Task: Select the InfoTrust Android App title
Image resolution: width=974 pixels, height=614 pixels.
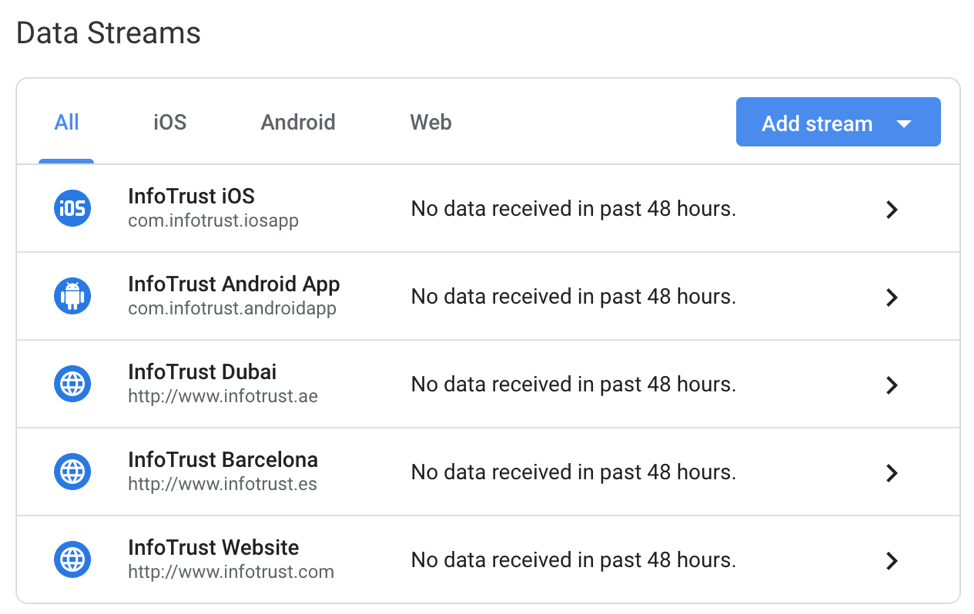Action: [234, 284]
